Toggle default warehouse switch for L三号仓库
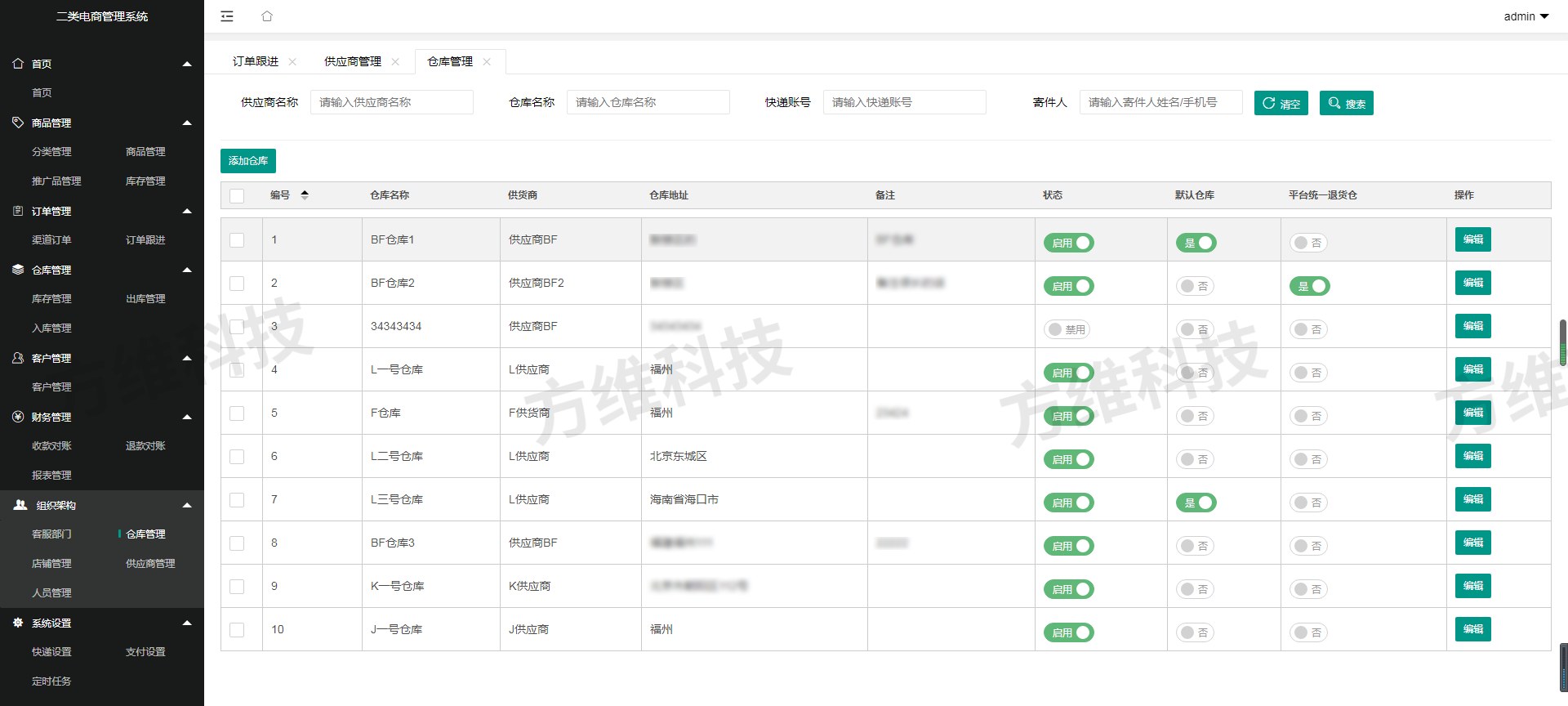 coord(1196,503)
